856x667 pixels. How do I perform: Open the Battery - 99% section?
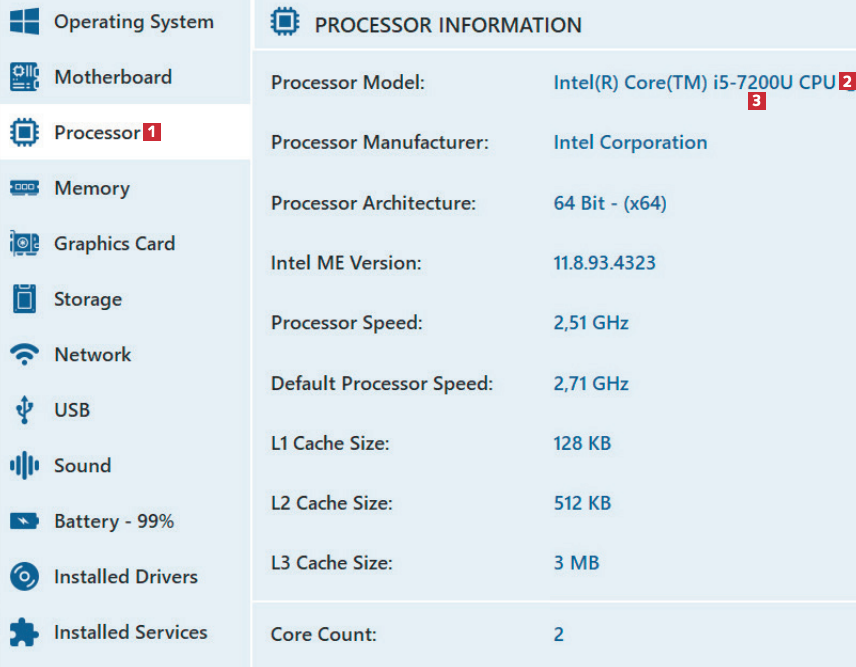coord(114,521)
